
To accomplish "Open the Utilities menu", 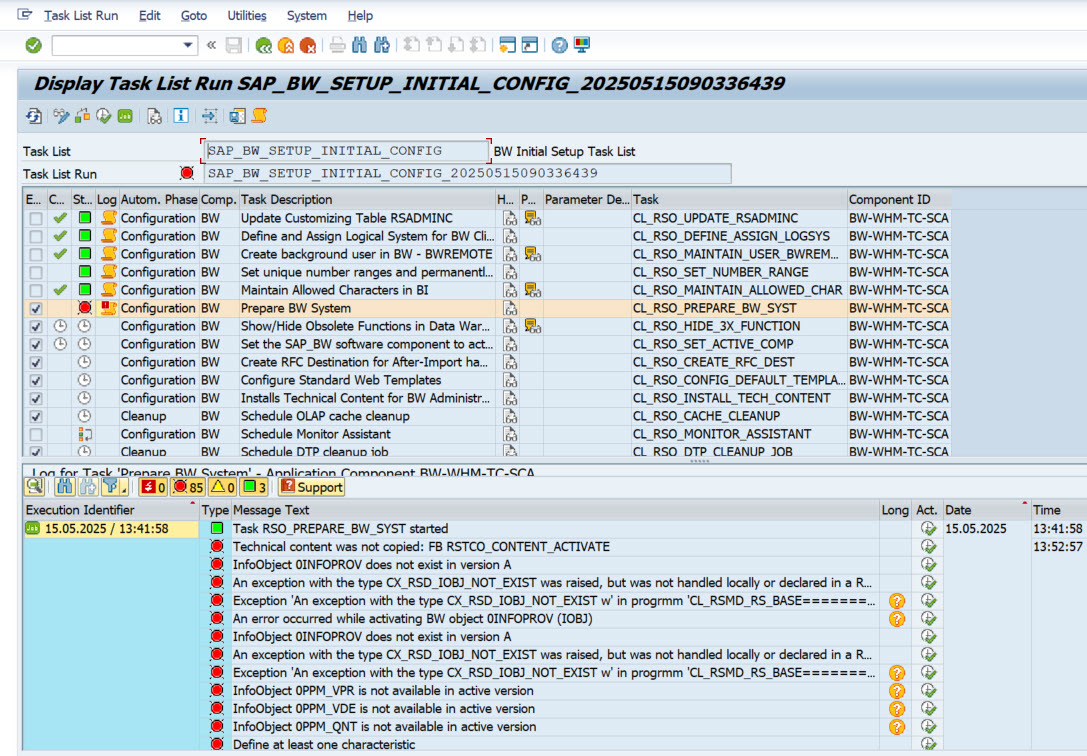I will tap(247, 15).
